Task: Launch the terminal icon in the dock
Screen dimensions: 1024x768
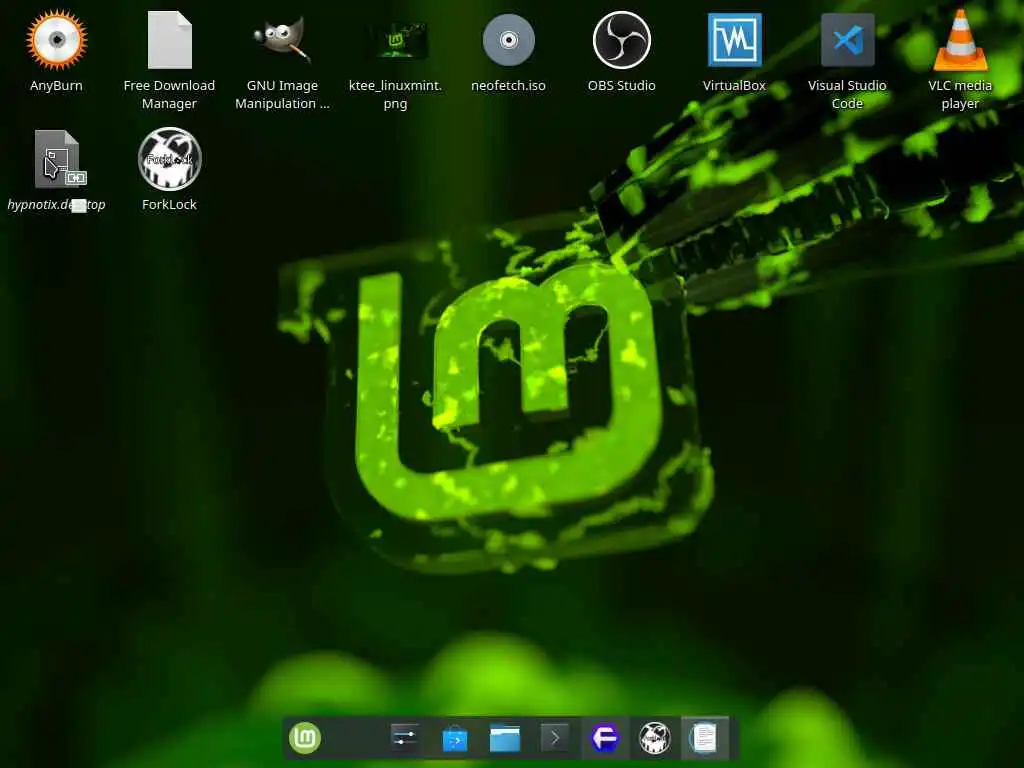Action: (554, 738)
